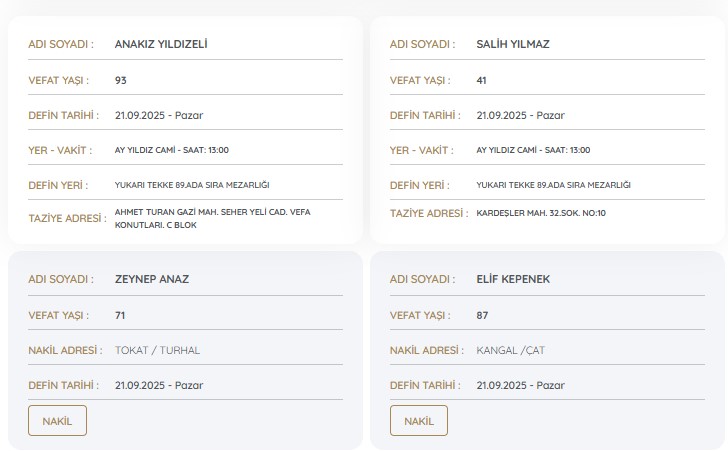
Task: Select the TOKAT / TURHAL transfer address
Action: (158, 350)
